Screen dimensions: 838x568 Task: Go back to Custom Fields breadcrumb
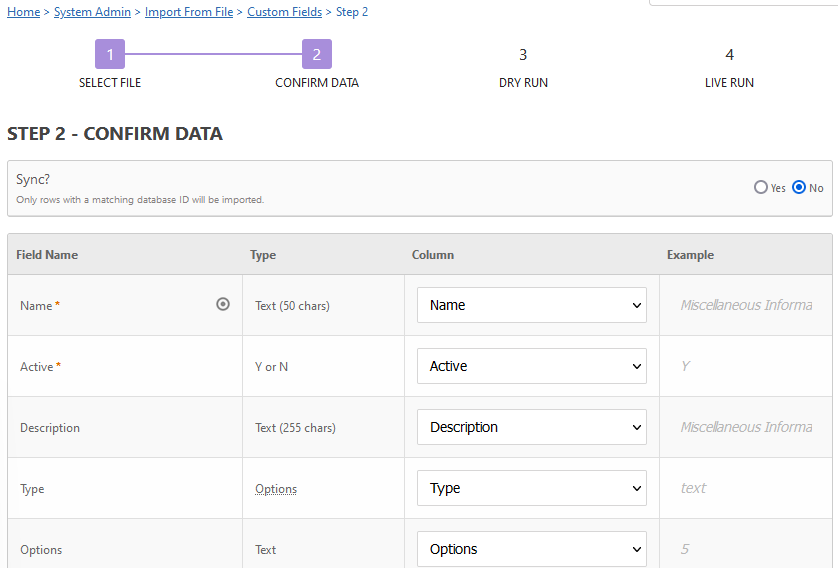(x=284, y=12)
